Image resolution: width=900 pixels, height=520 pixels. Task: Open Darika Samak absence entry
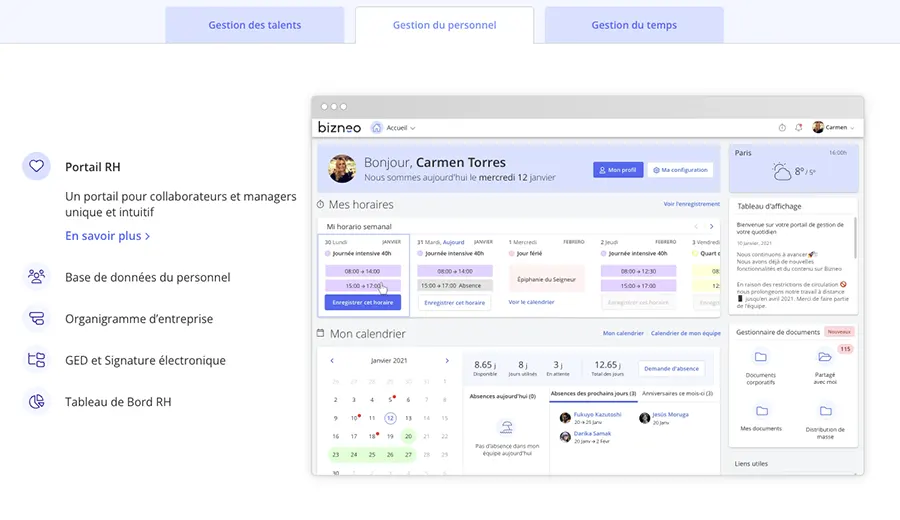click(586, 437)
